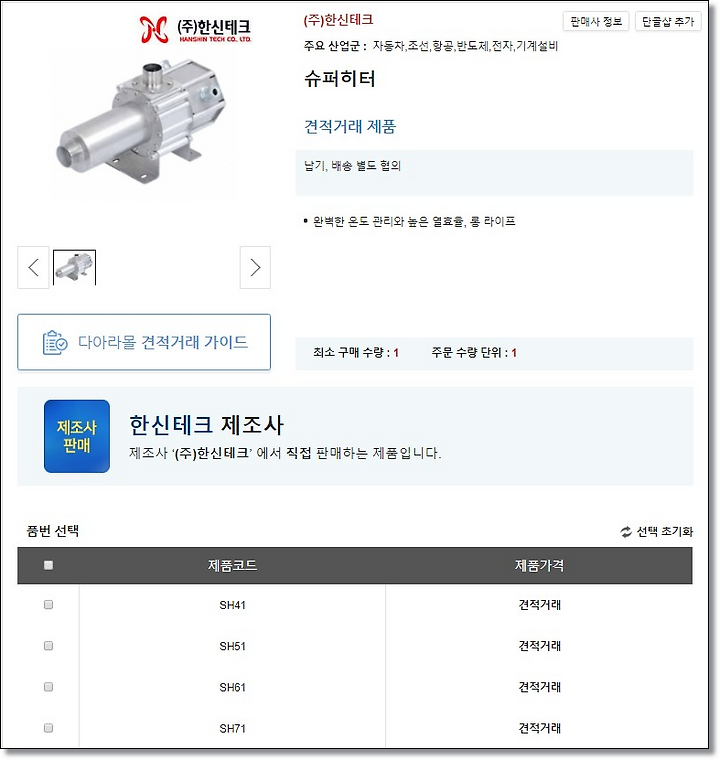Check the box for product code SH41
Screen dimensions: 720x760
click(48, 604)
